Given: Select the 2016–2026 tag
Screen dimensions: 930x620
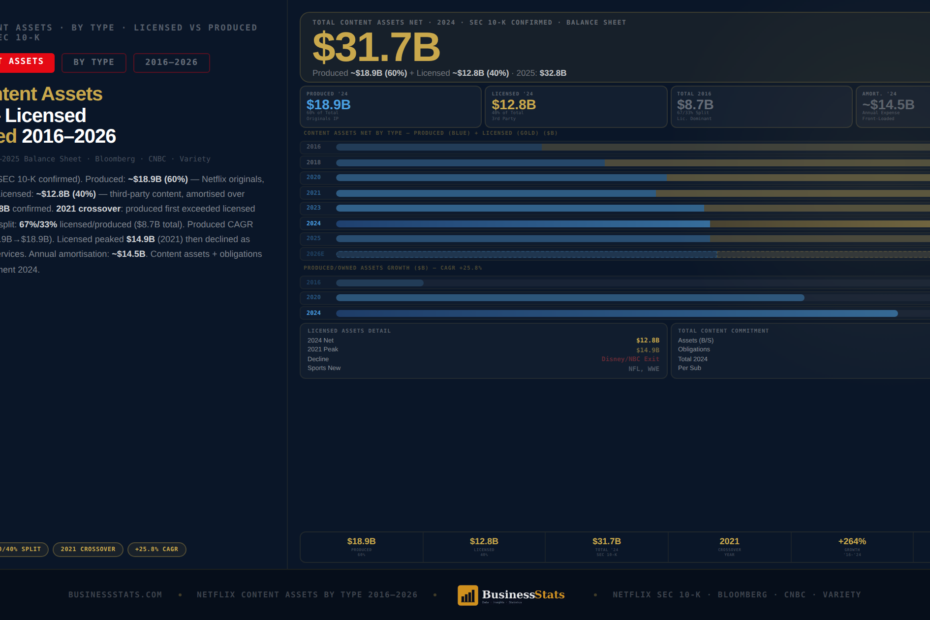Looking at the screenshot, I should 171,62.
